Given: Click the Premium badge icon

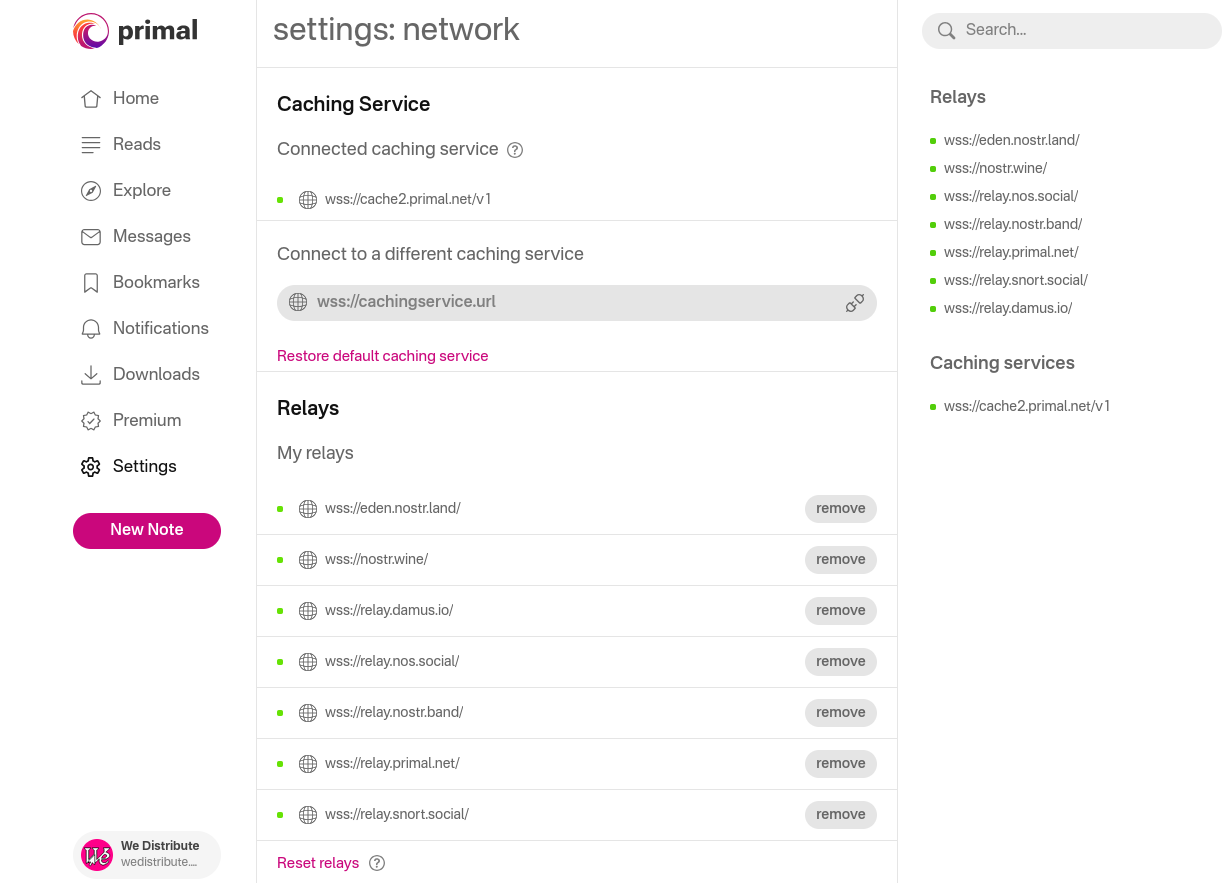Looking at the screenshot, I should (x=91, y=420).
